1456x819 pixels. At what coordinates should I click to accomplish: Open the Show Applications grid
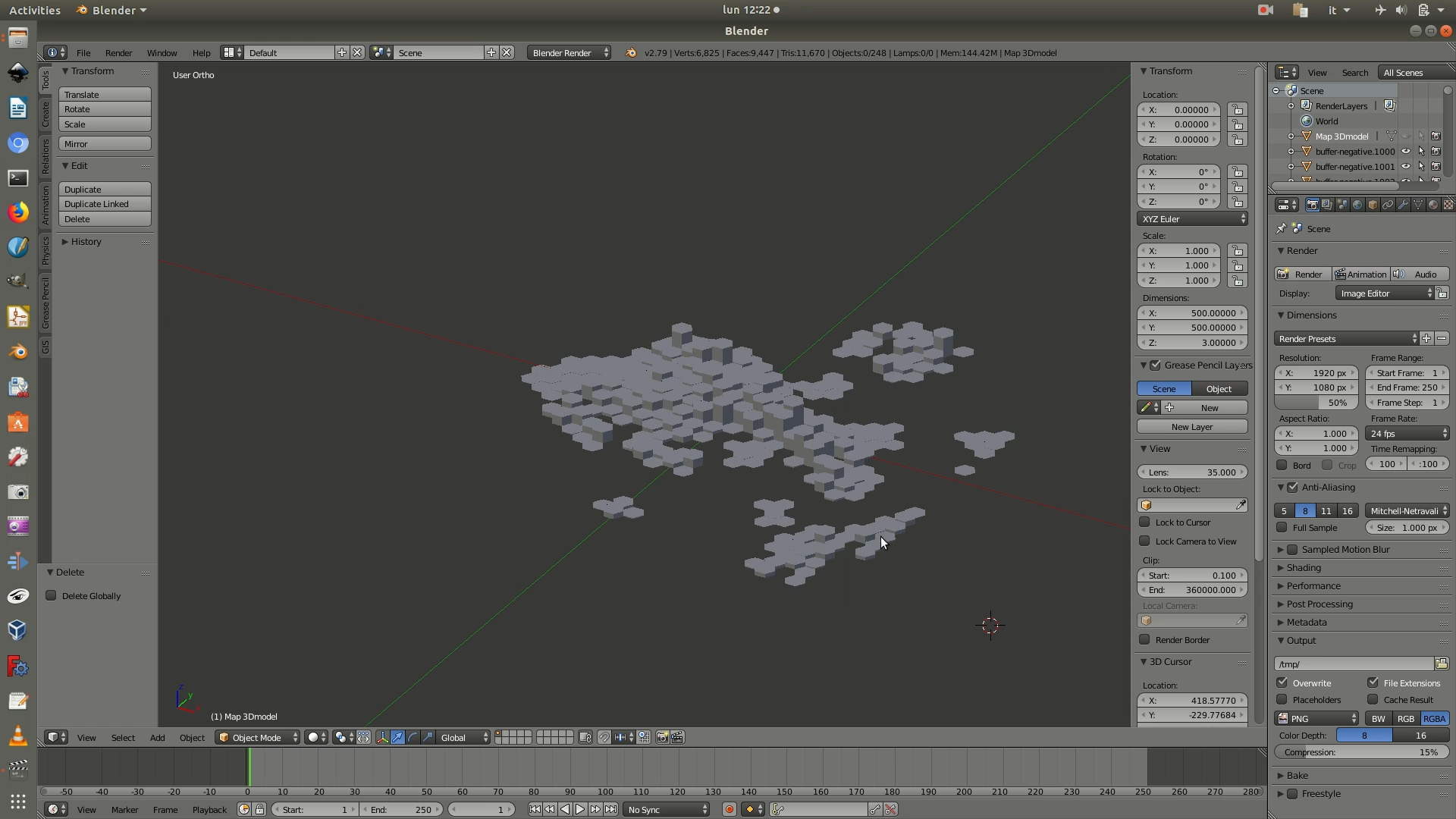18,801
